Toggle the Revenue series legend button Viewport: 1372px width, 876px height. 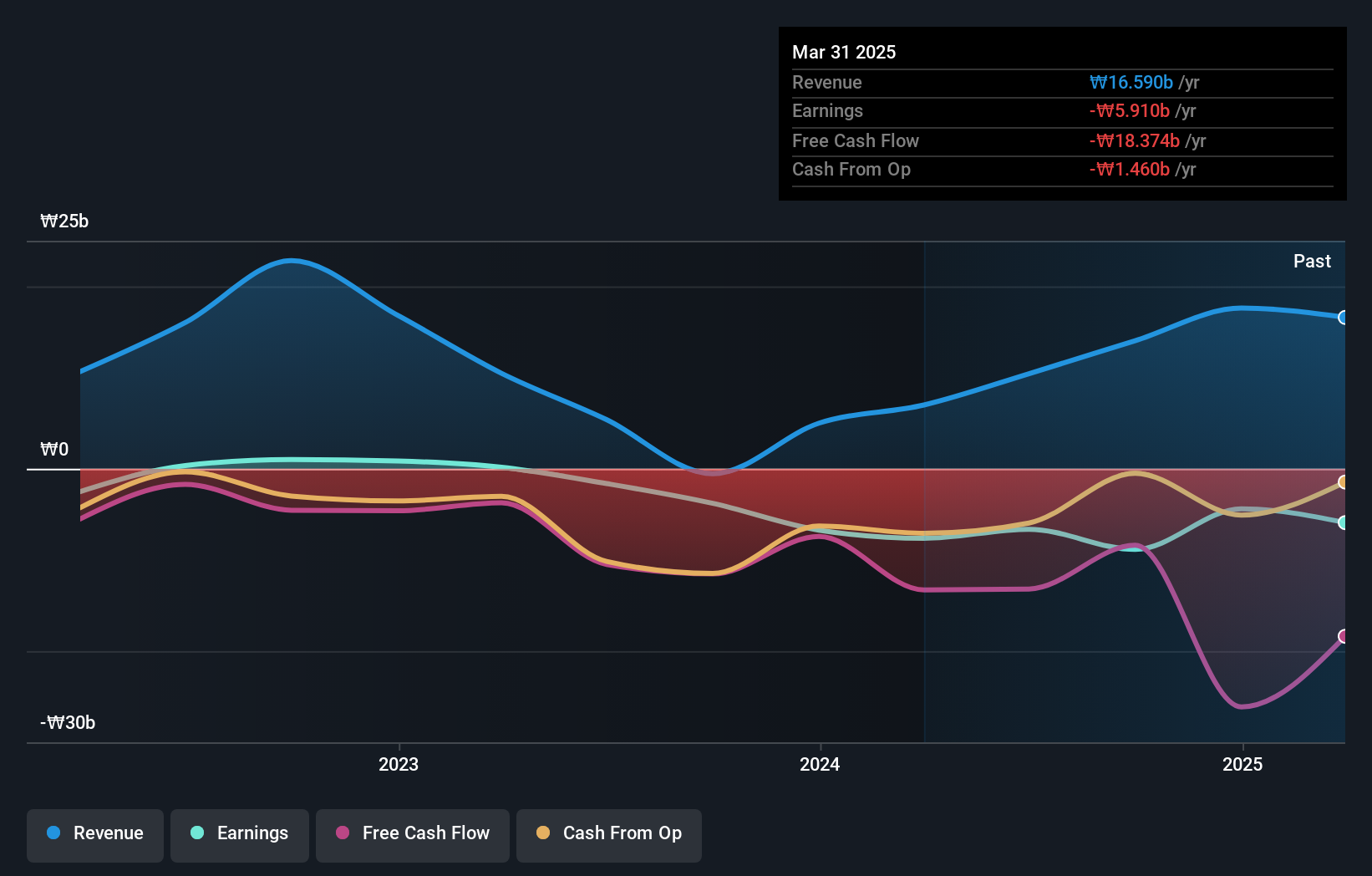coord(95,835)
